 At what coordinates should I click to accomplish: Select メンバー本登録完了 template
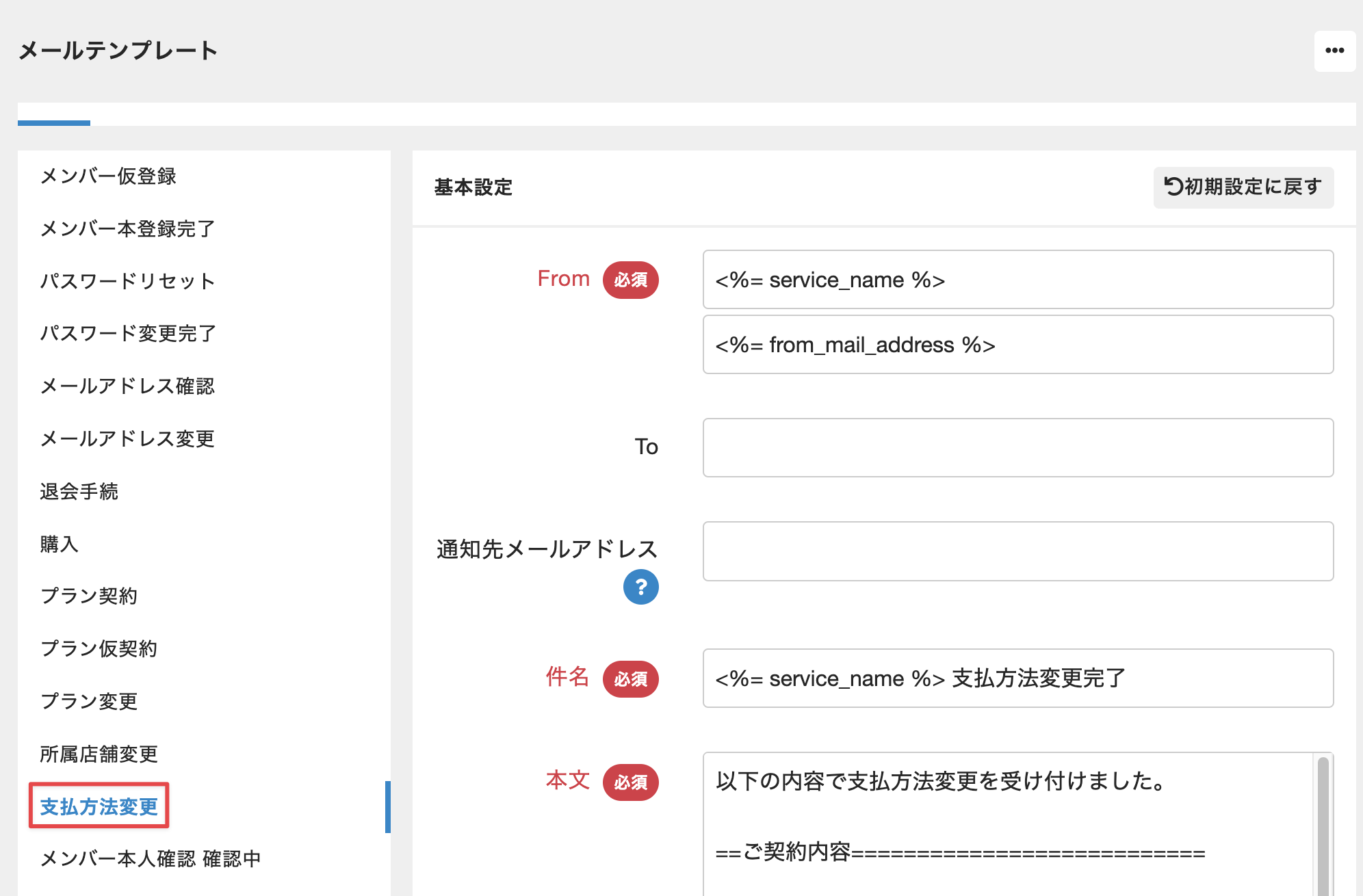[127, 228]
